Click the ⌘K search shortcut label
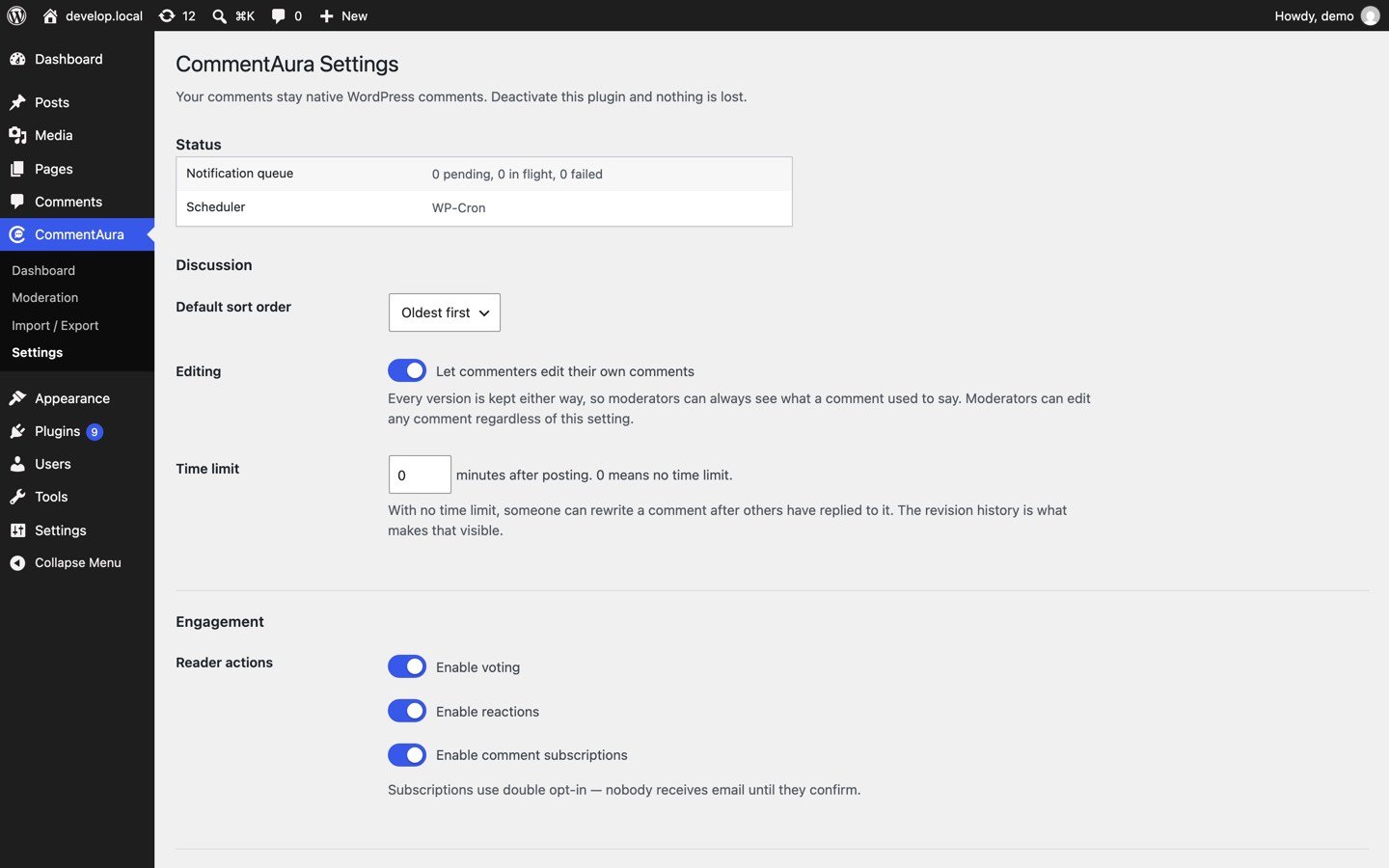 (x=245, y=15)
